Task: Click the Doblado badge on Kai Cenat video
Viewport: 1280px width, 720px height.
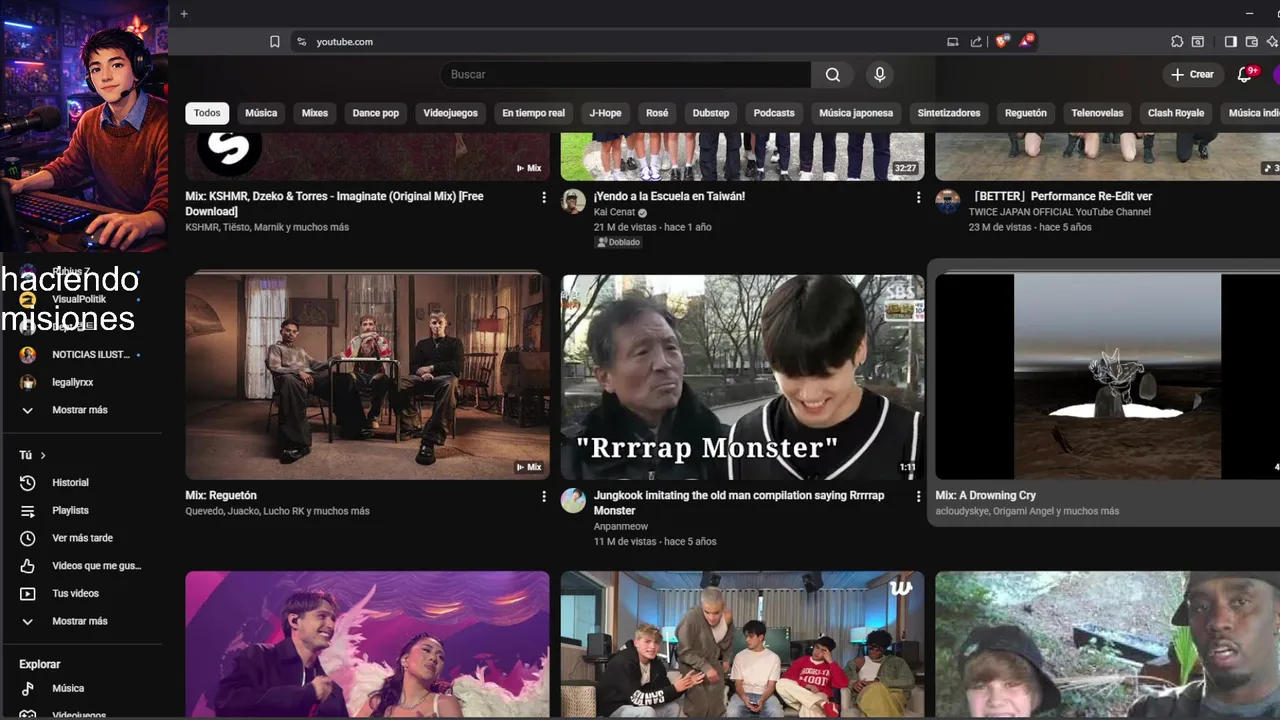Action: (x=618, y=242)
